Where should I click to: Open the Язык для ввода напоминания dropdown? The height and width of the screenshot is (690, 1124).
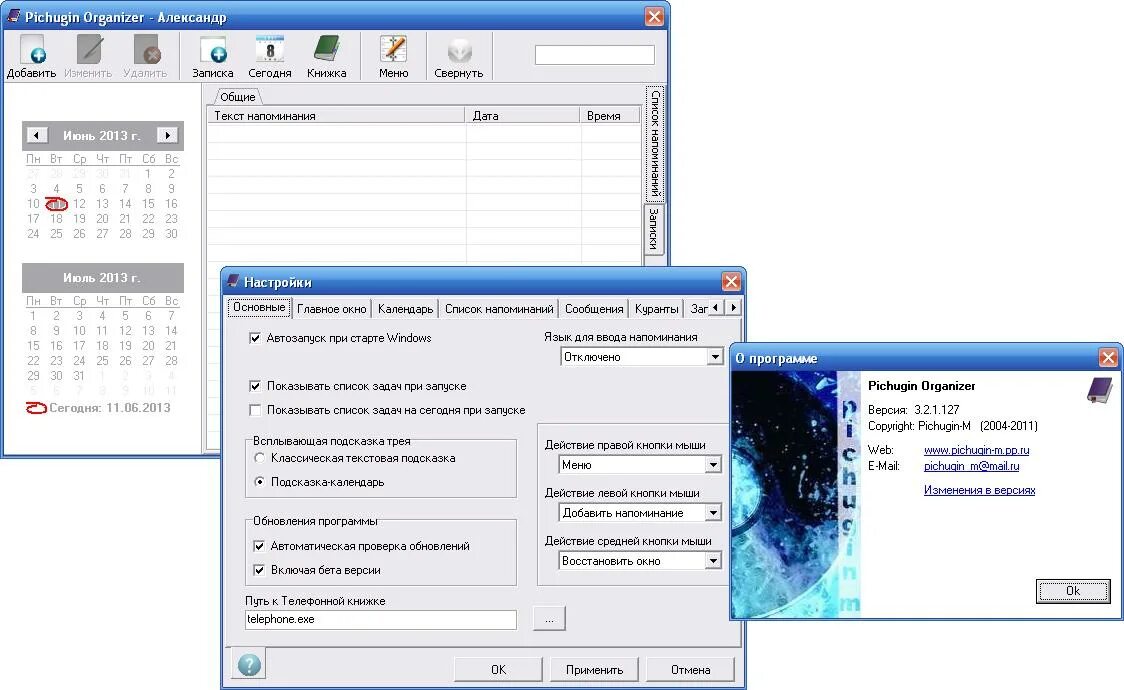(x=715, y=357)
